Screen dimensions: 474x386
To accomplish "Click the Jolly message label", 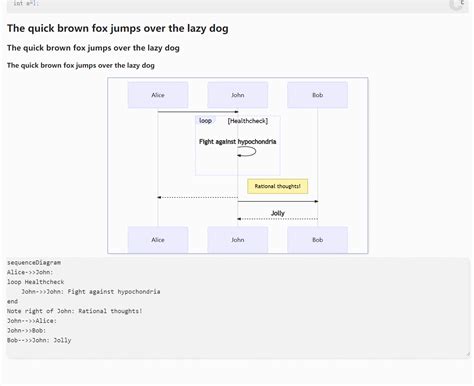I will (x=278, y=213).
